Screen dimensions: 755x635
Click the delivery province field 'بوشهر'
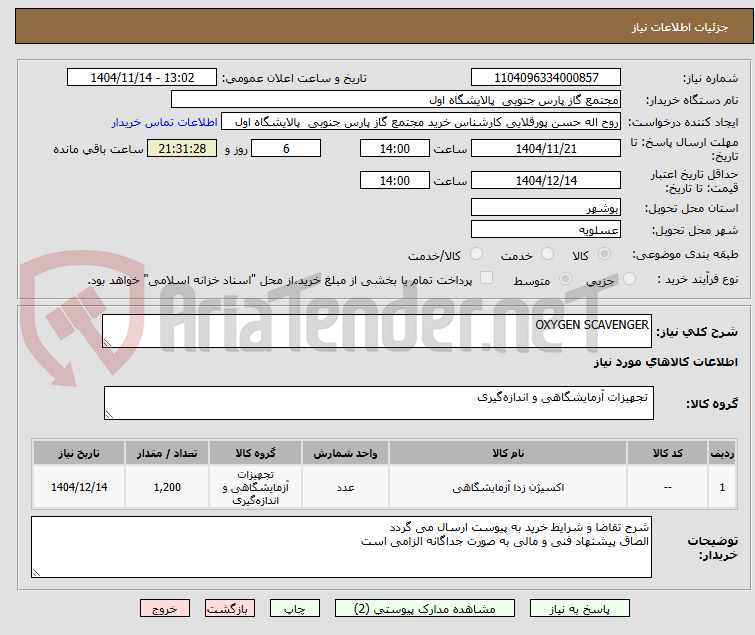click(546, 207)
